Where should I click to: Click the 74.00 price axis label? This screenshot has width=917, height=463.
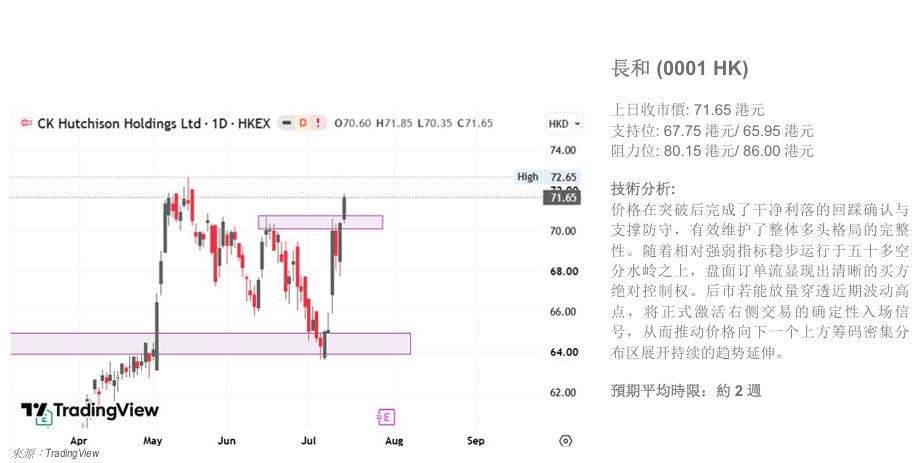coord(563,150)
